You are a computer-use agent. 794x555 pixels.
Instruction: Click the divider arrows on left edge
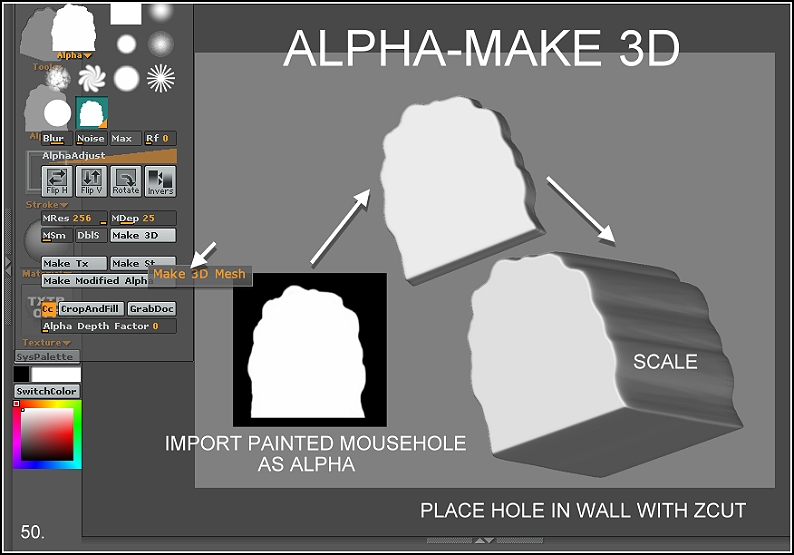[8, 266]
